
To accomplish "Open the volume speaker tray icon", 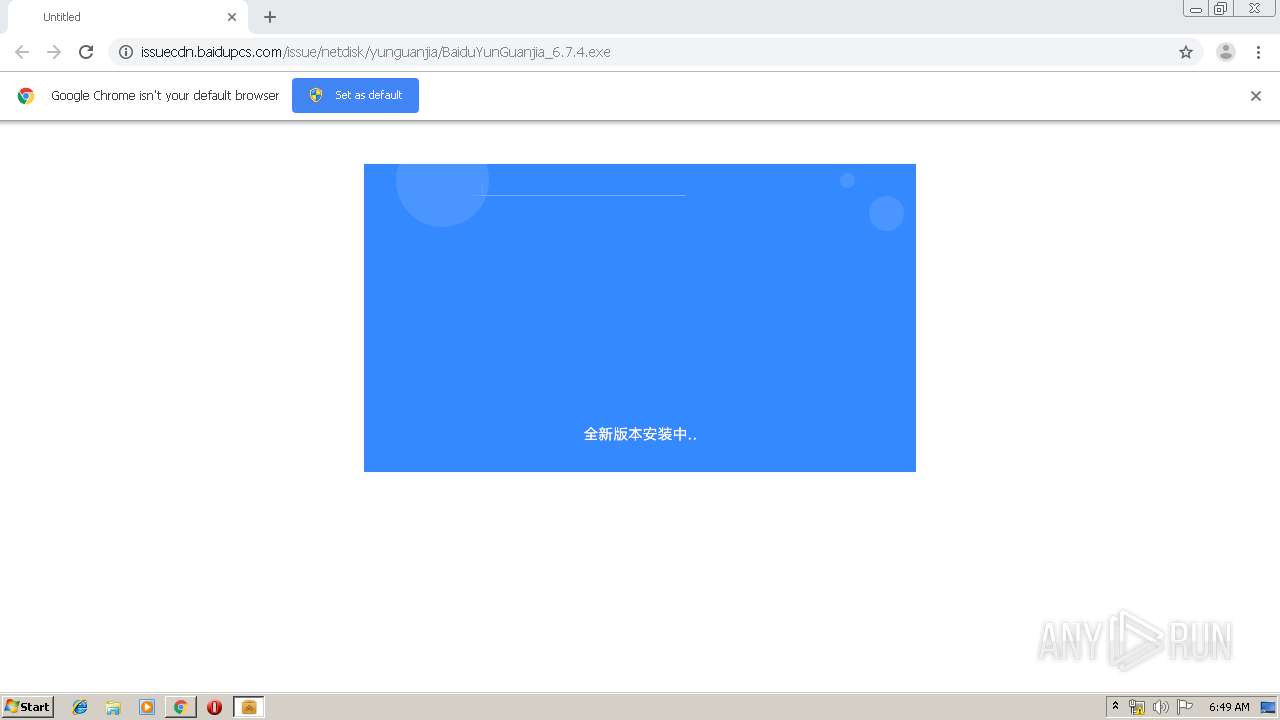I will point(1160,707).
